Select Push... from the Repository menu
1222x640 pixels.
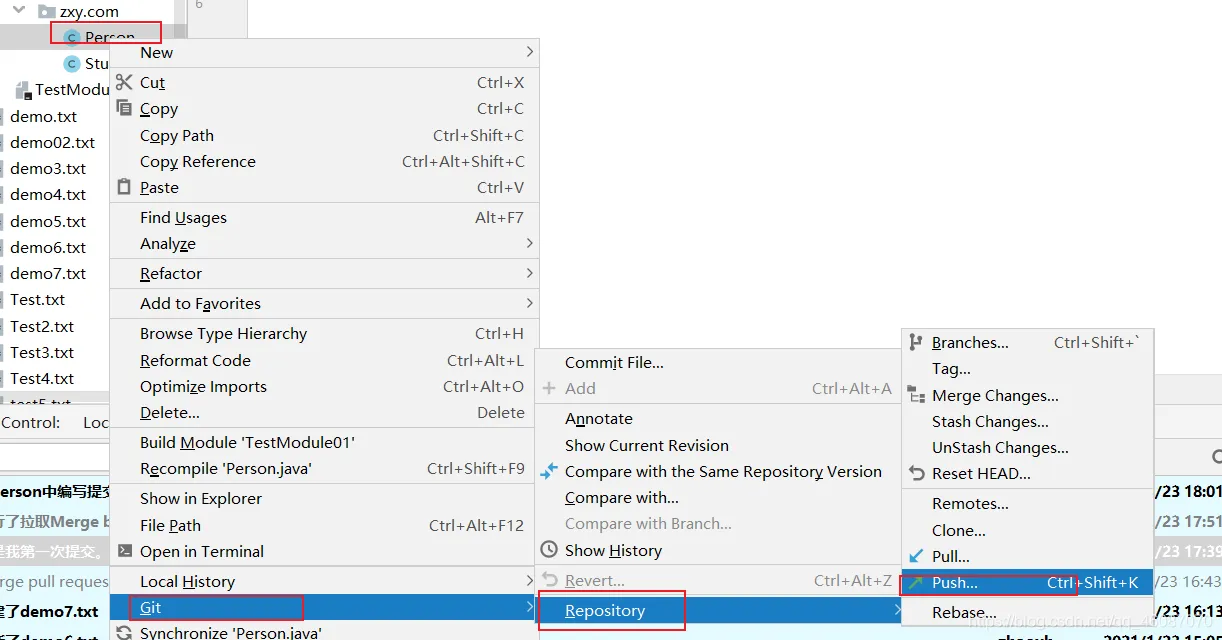point(955,583)
